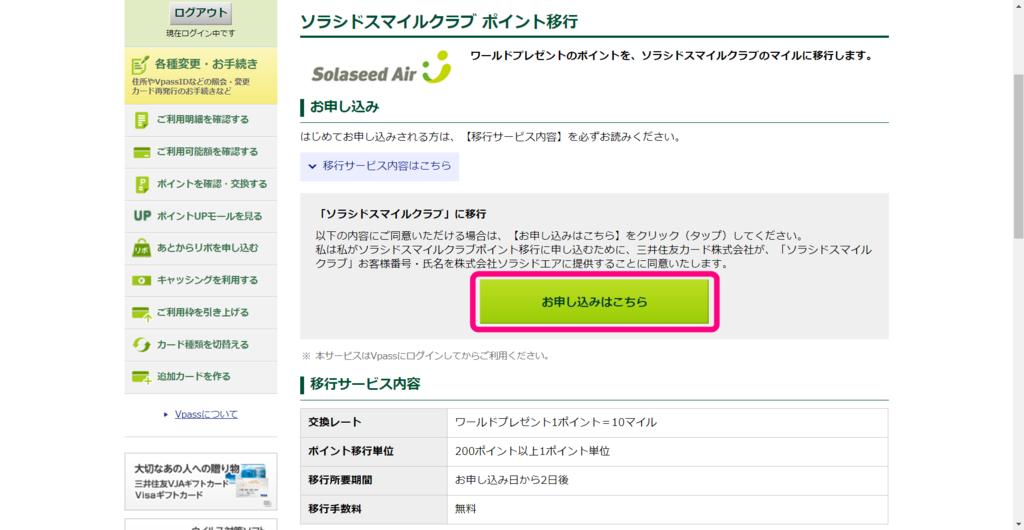
Task: Click the UP icon beside ポイントUPモールを見る
Action: (142, 216)
